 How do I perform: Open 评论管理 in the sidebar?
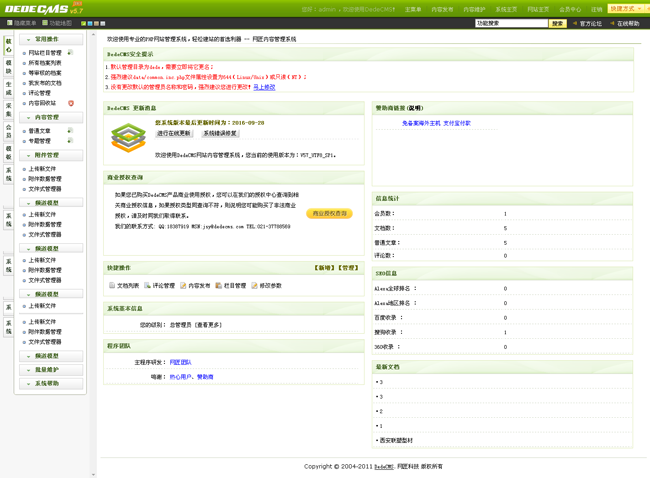coord(39,93)
